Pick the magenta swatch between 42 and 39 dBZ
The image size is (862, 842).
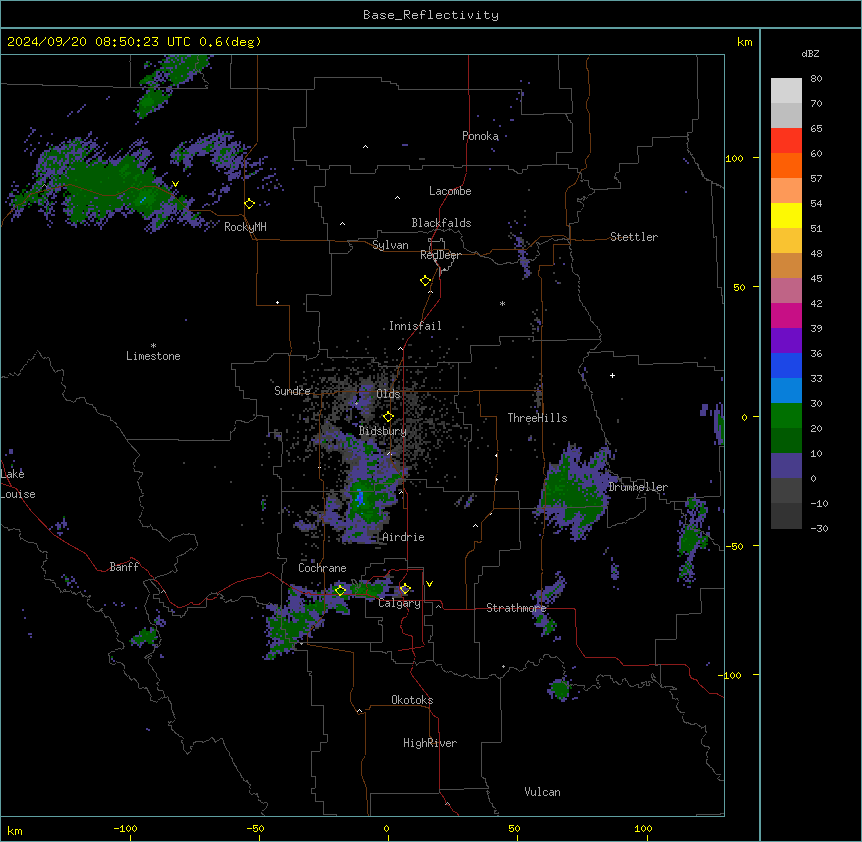pyautogui.click(x=786, y=315)
